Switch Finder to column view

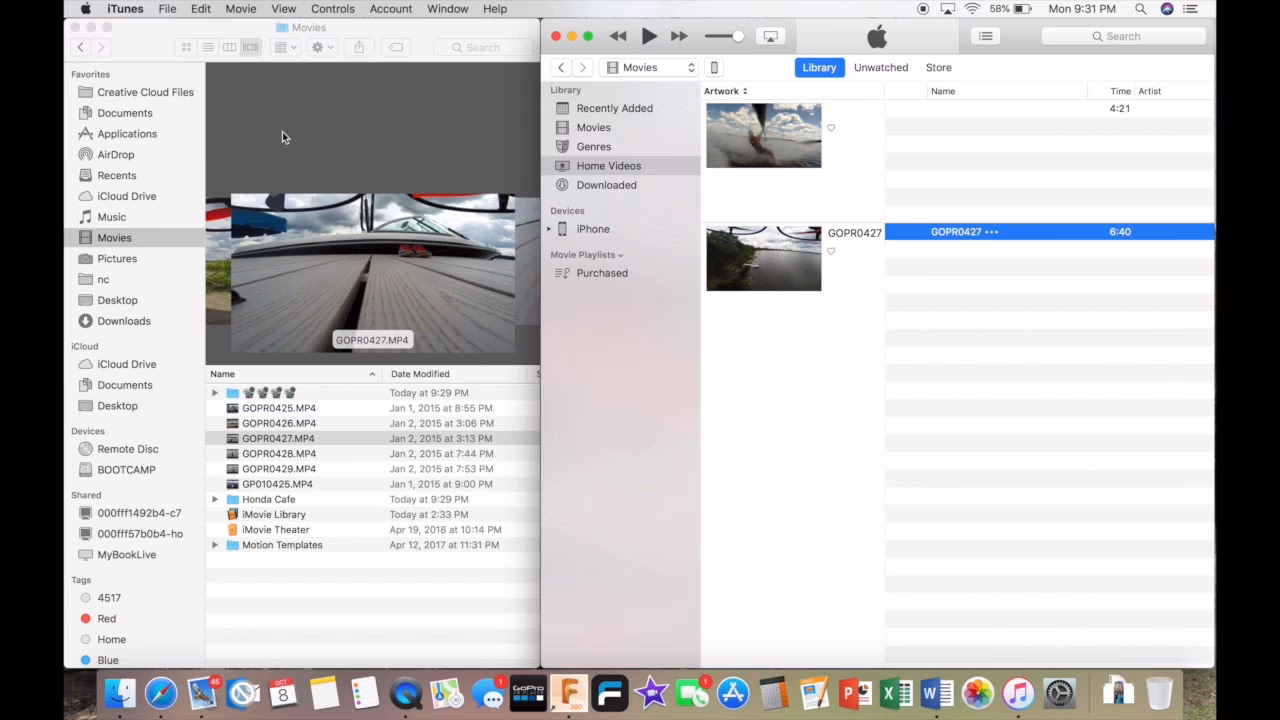tap(229, 47)
